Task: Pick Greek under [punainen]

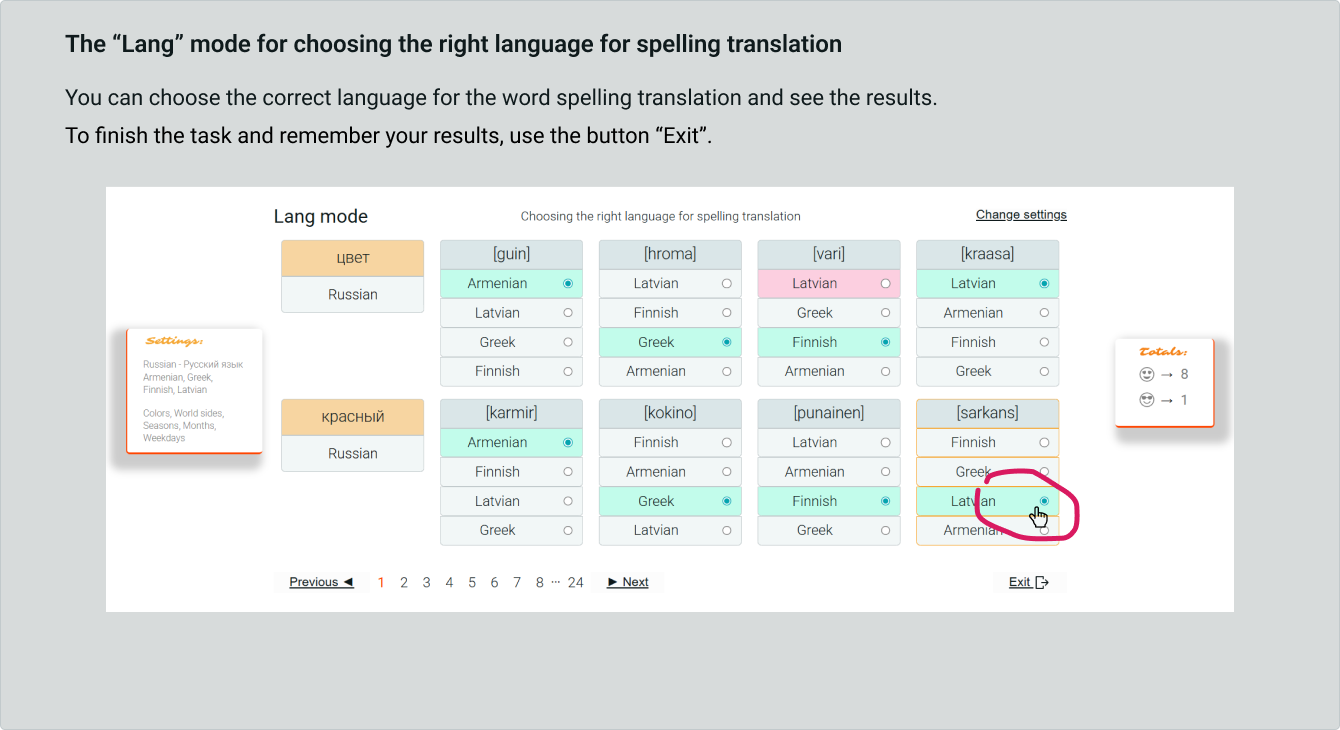Action: pos(829,530)
